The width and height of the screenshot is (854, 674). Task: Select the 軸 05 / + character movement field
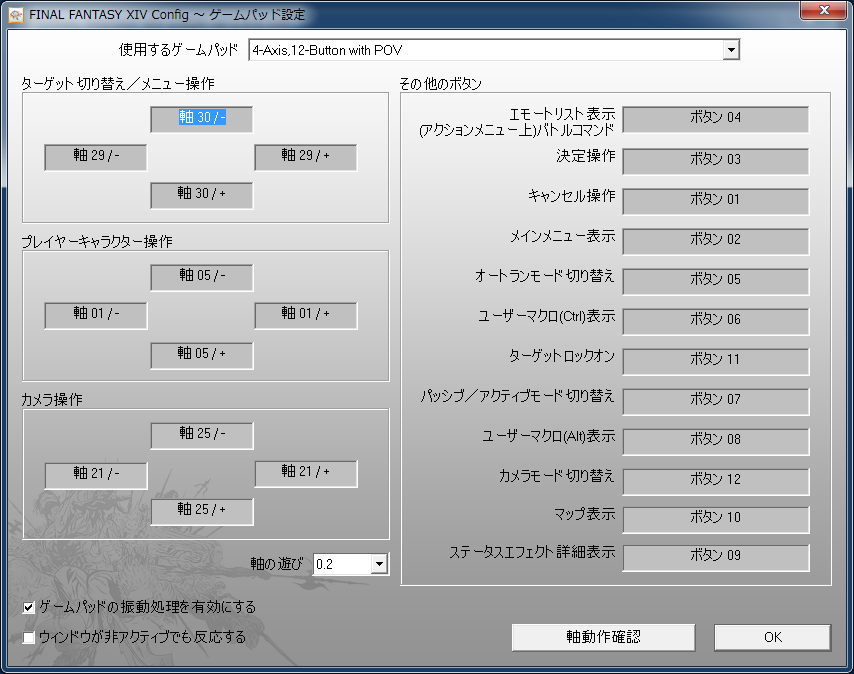202,356
